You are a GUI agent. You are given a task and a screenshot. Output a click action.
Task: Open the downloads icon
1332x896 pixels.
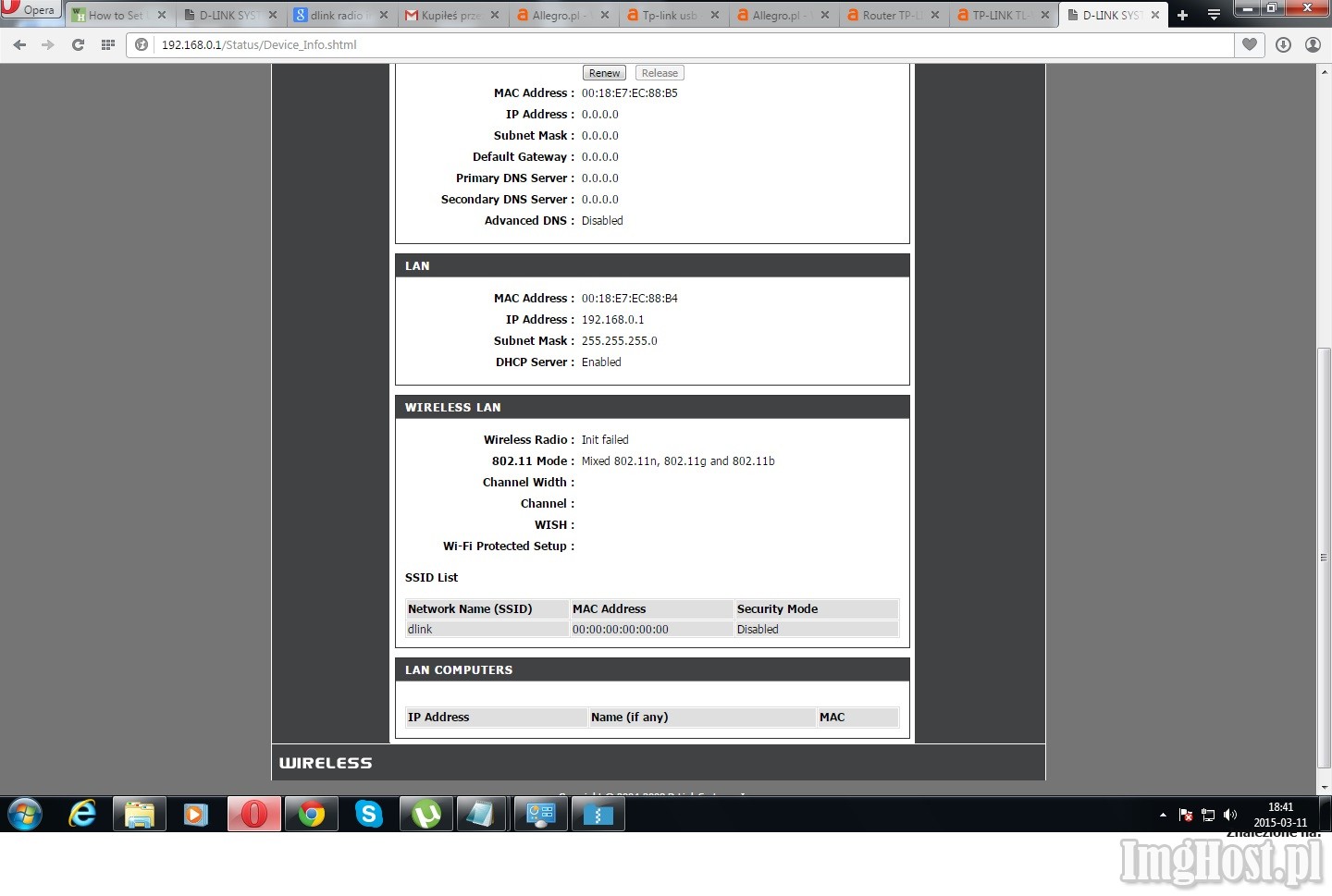tap(1283, 44)
